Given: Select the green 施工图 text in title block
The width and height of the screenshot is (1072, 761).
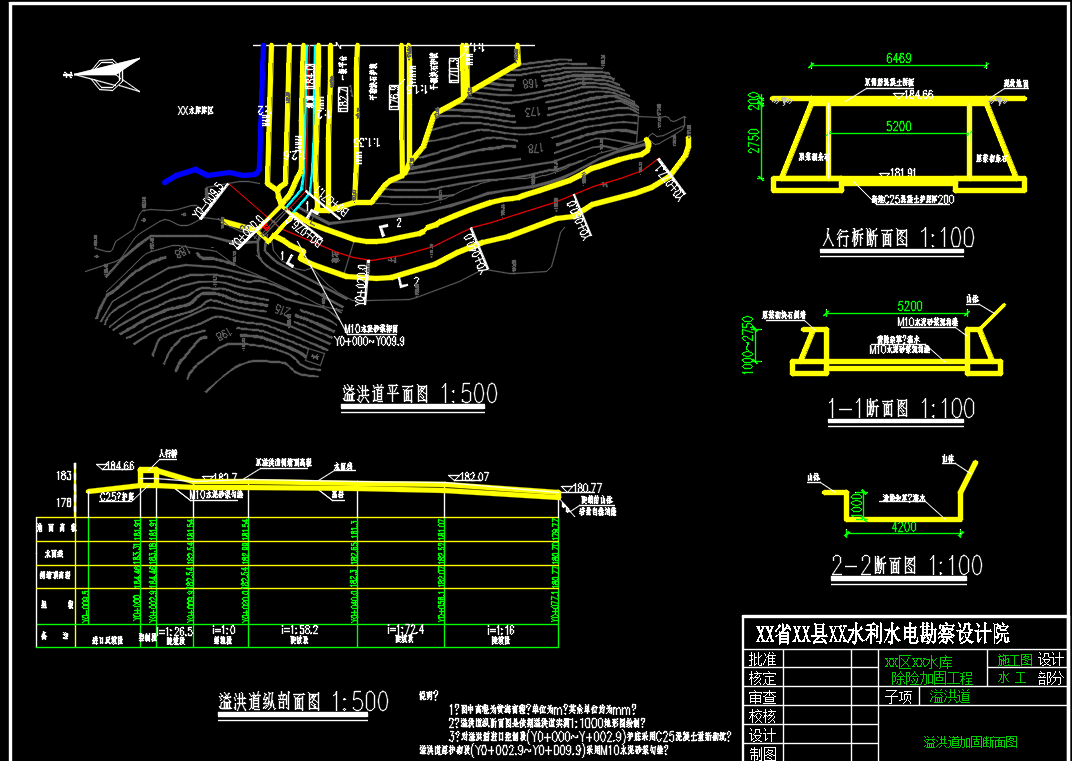Looking at the screenshot, I should pos(1014,660).
